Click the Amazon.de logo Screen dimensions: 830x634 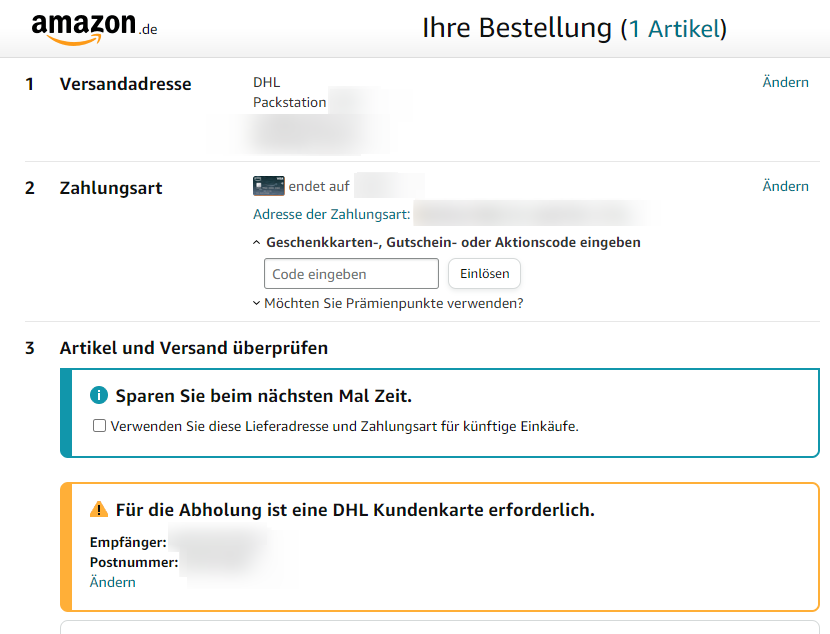pos(94,29)
